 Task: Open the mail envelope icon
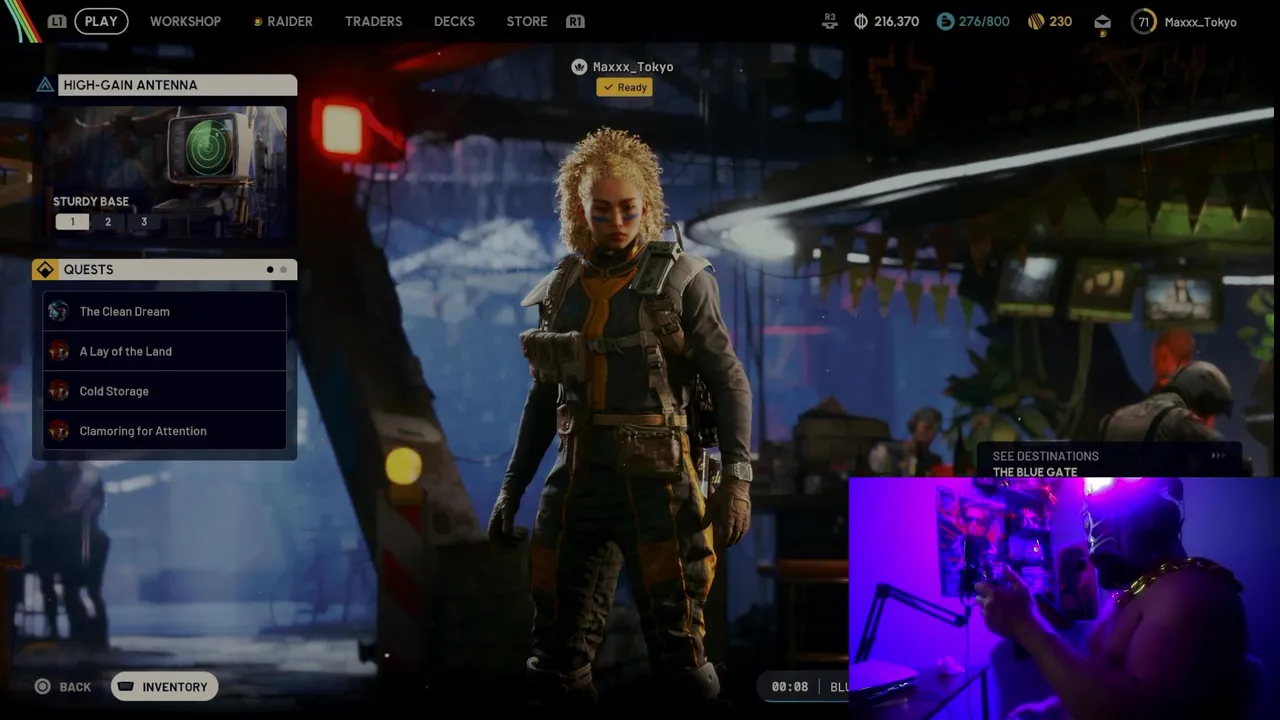click(1102, 22)
